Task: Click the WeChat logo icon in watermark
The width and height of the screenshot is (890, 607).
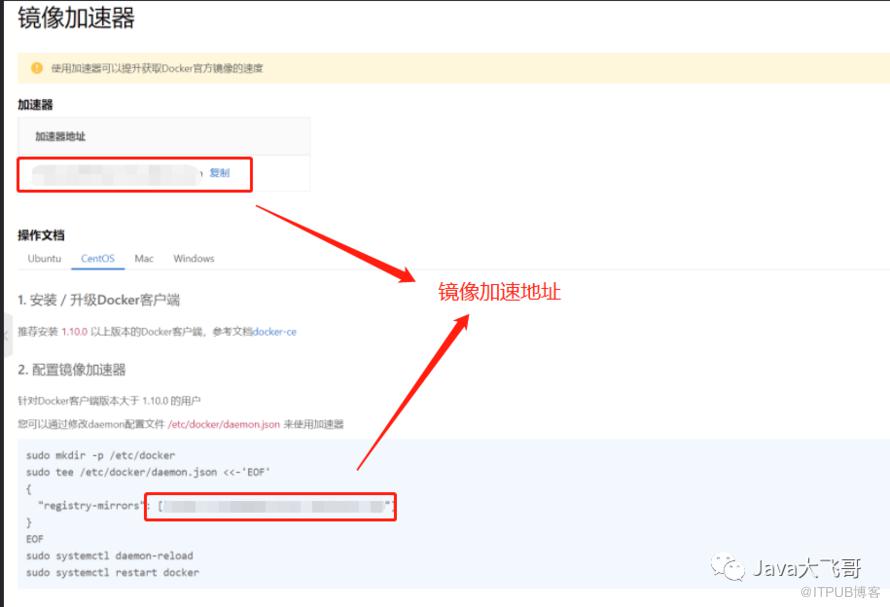Action: coord(728,567)
